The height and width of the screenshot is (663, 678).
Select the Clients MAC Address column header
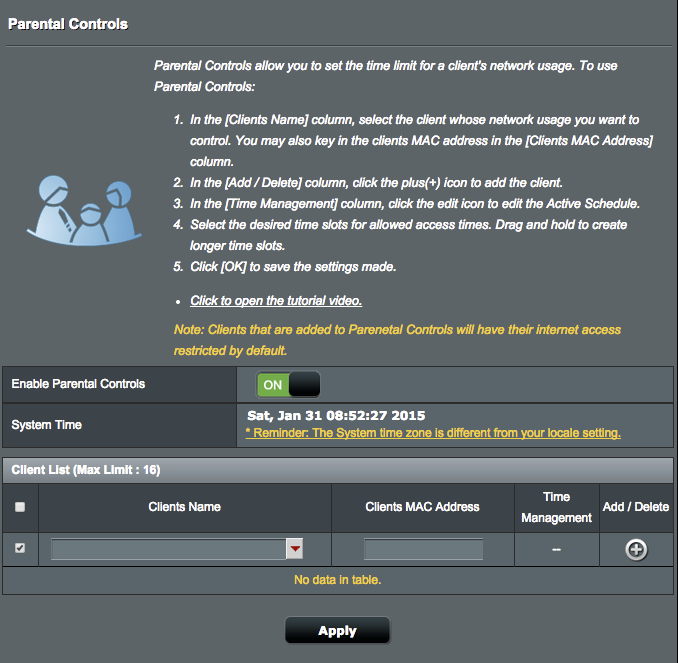click(x=422, y=507)
